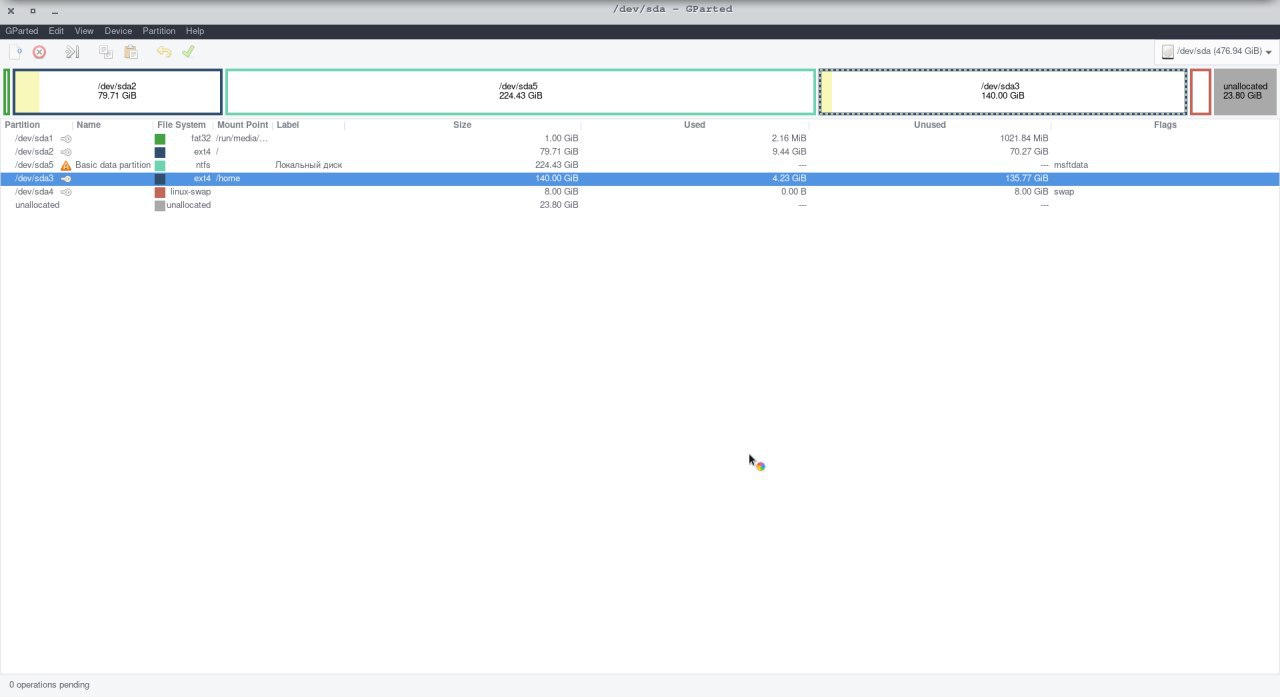Click the 224.43 GiB size cell
1280x697 pixels.
pos(556,165)
